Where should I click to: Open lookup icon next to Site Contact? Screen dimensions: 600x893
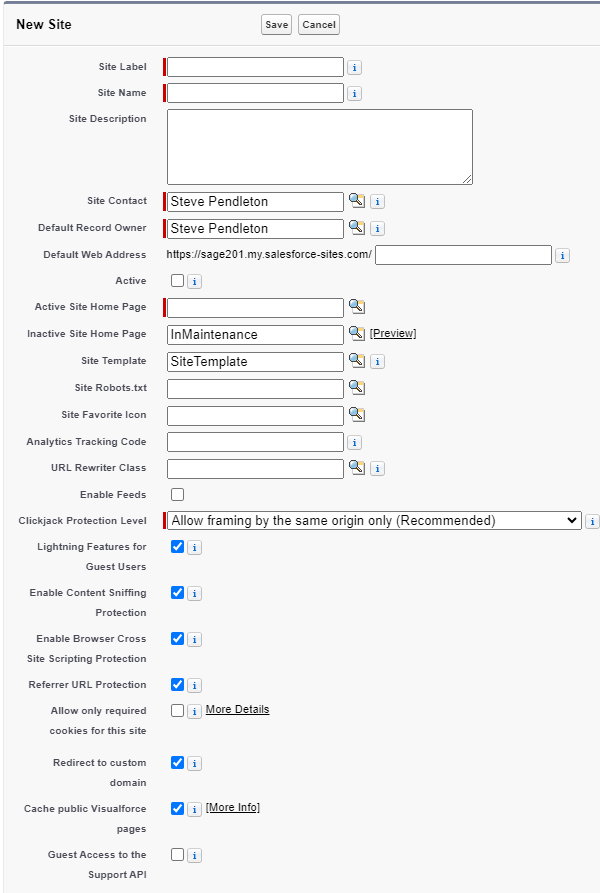point(356,200)
